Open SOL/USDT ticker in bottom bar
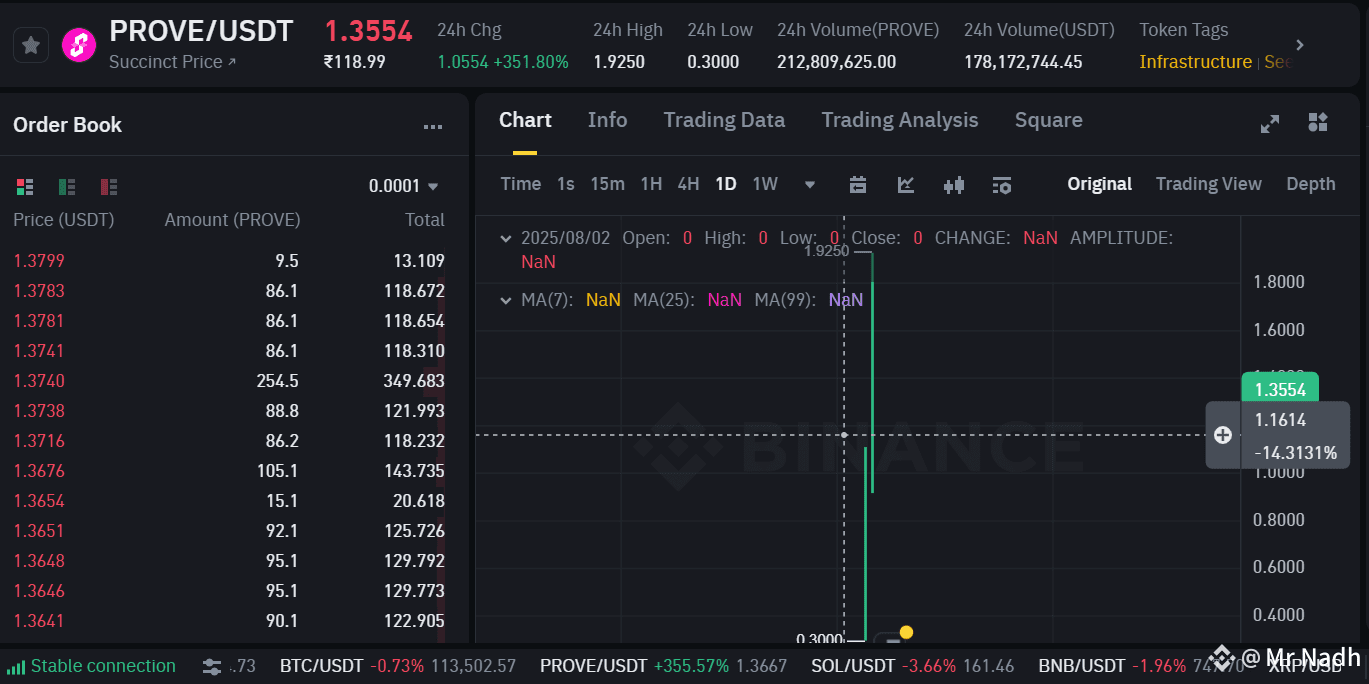 913,666
